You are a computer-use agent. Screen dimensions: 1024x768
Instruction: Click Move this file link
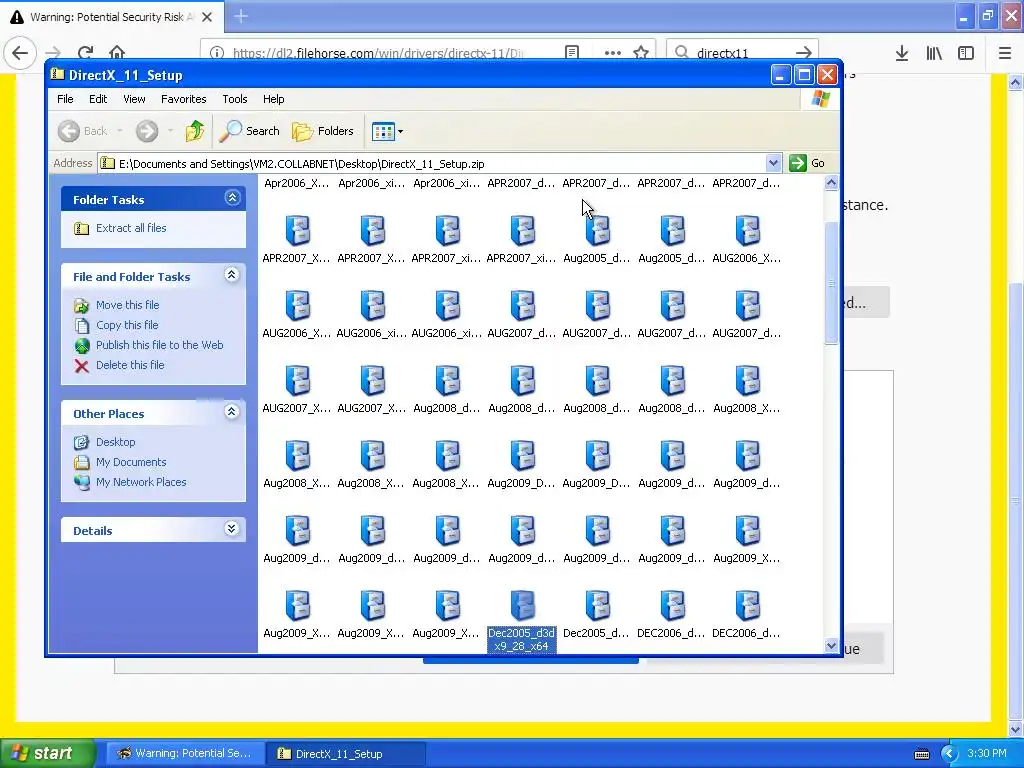pyautogui.click(x=127, y=305)
